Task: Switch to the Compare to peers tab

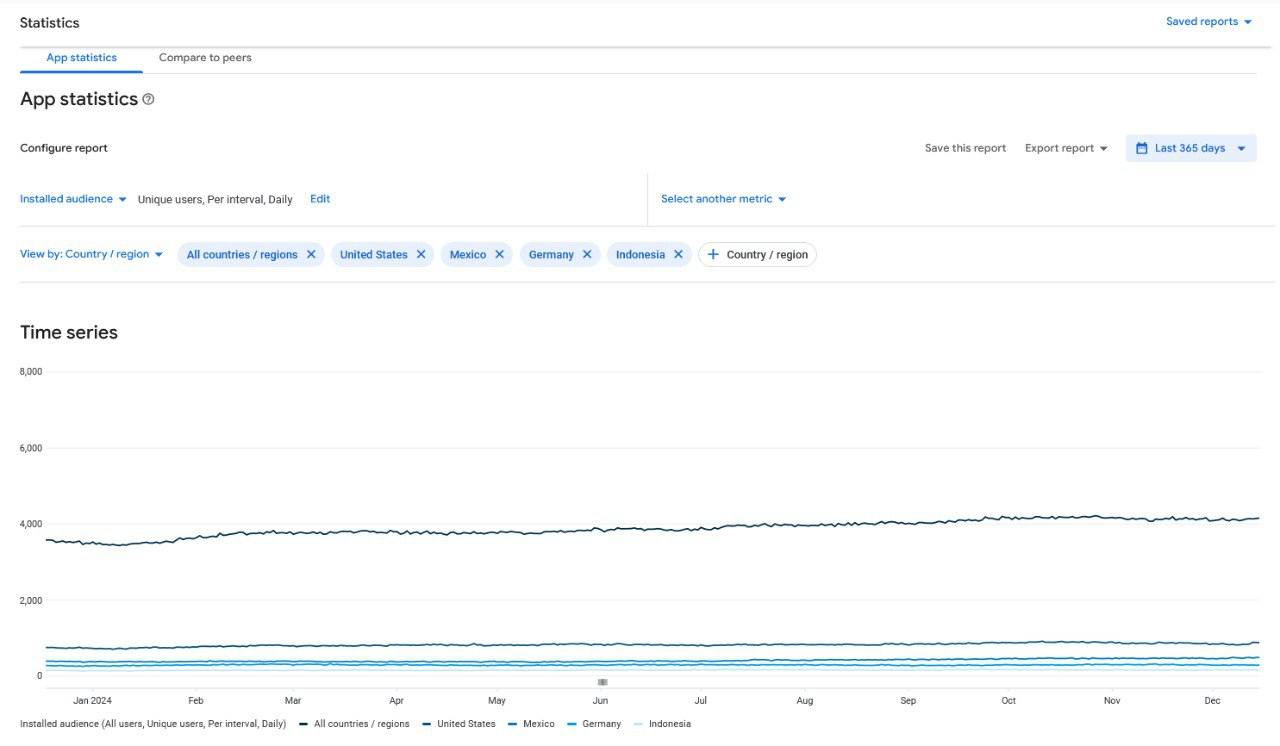Action: click(x=205, y=58)
